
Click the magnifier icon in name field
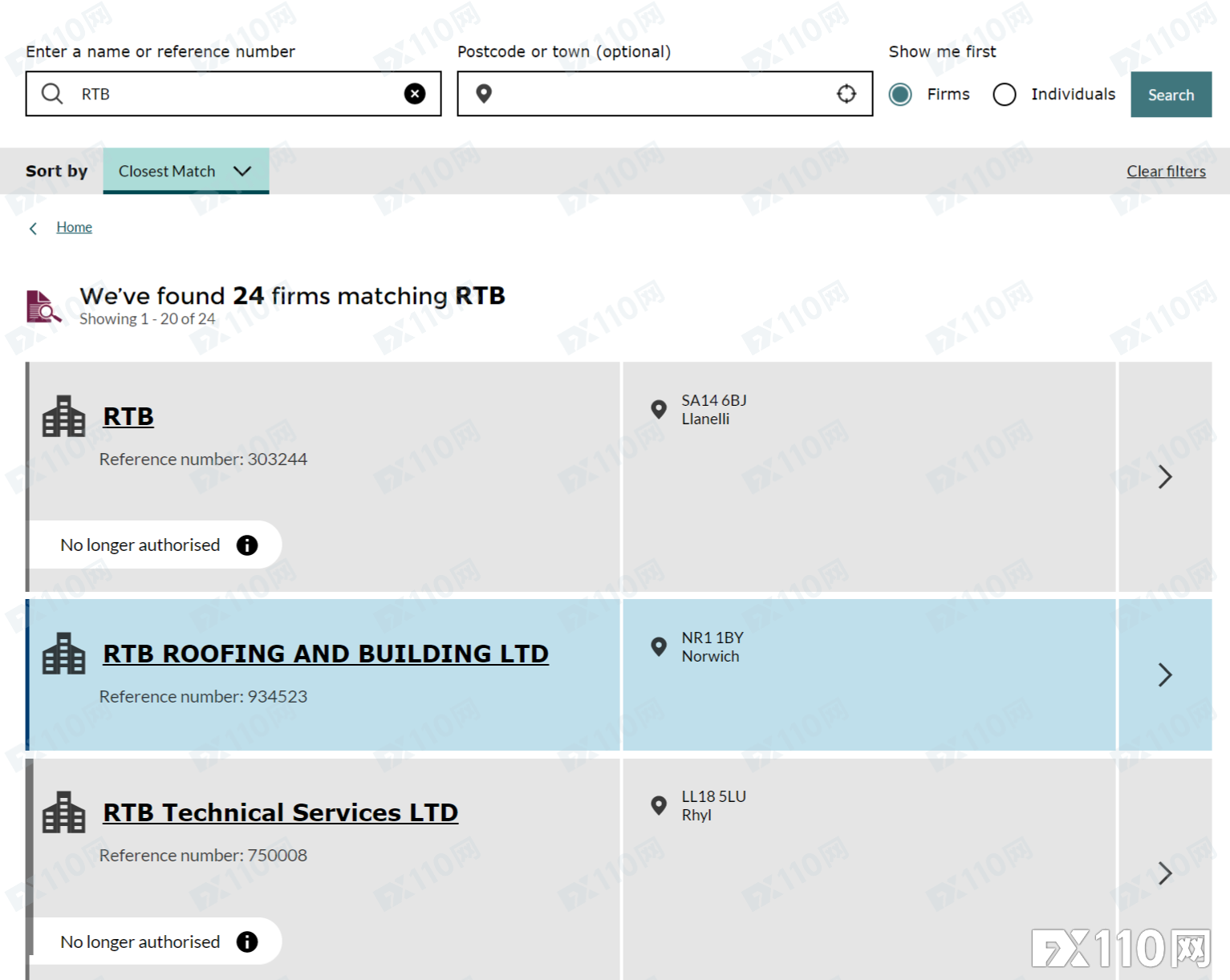pyautogui.click(x=52, y=94)
